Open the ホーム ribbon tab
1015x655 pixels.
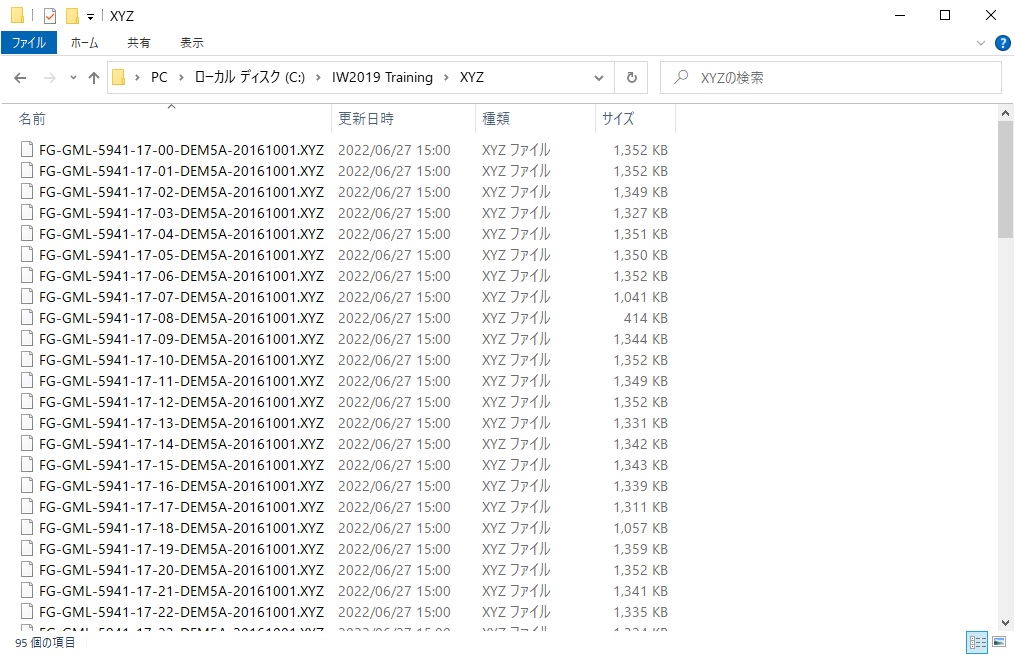click(85, 43)
